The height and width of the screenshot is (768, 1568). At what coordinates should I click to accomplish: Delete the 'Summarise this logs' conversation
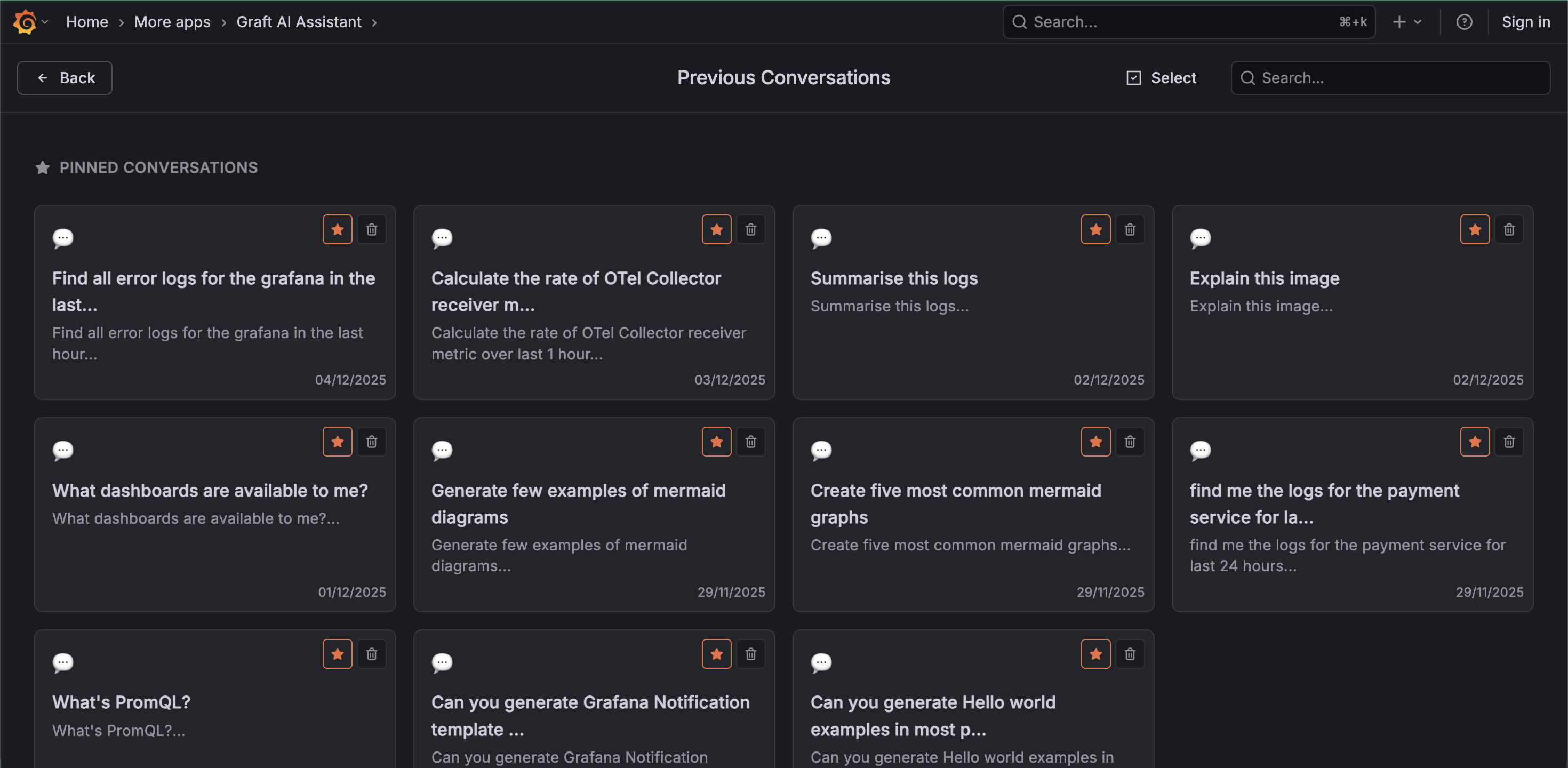click(1130, 229)
